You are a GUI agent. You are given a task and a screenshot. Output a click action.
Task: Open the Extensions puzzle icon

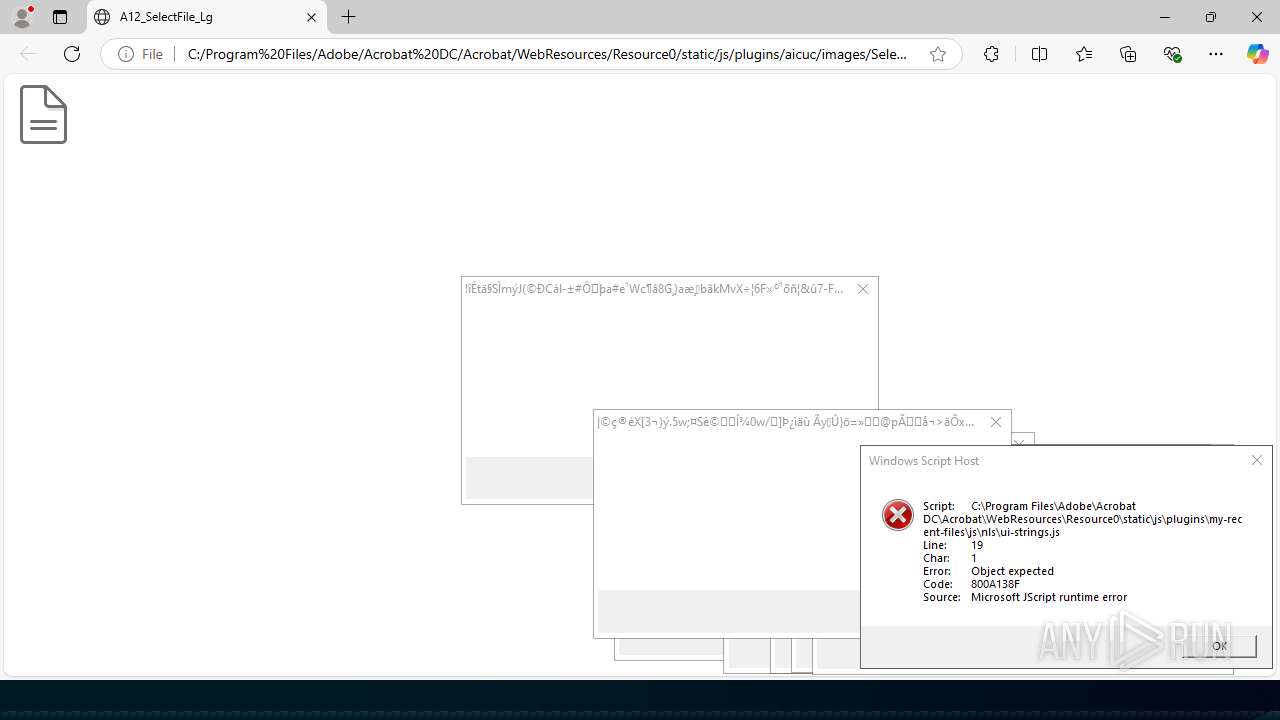click(991, 54)
